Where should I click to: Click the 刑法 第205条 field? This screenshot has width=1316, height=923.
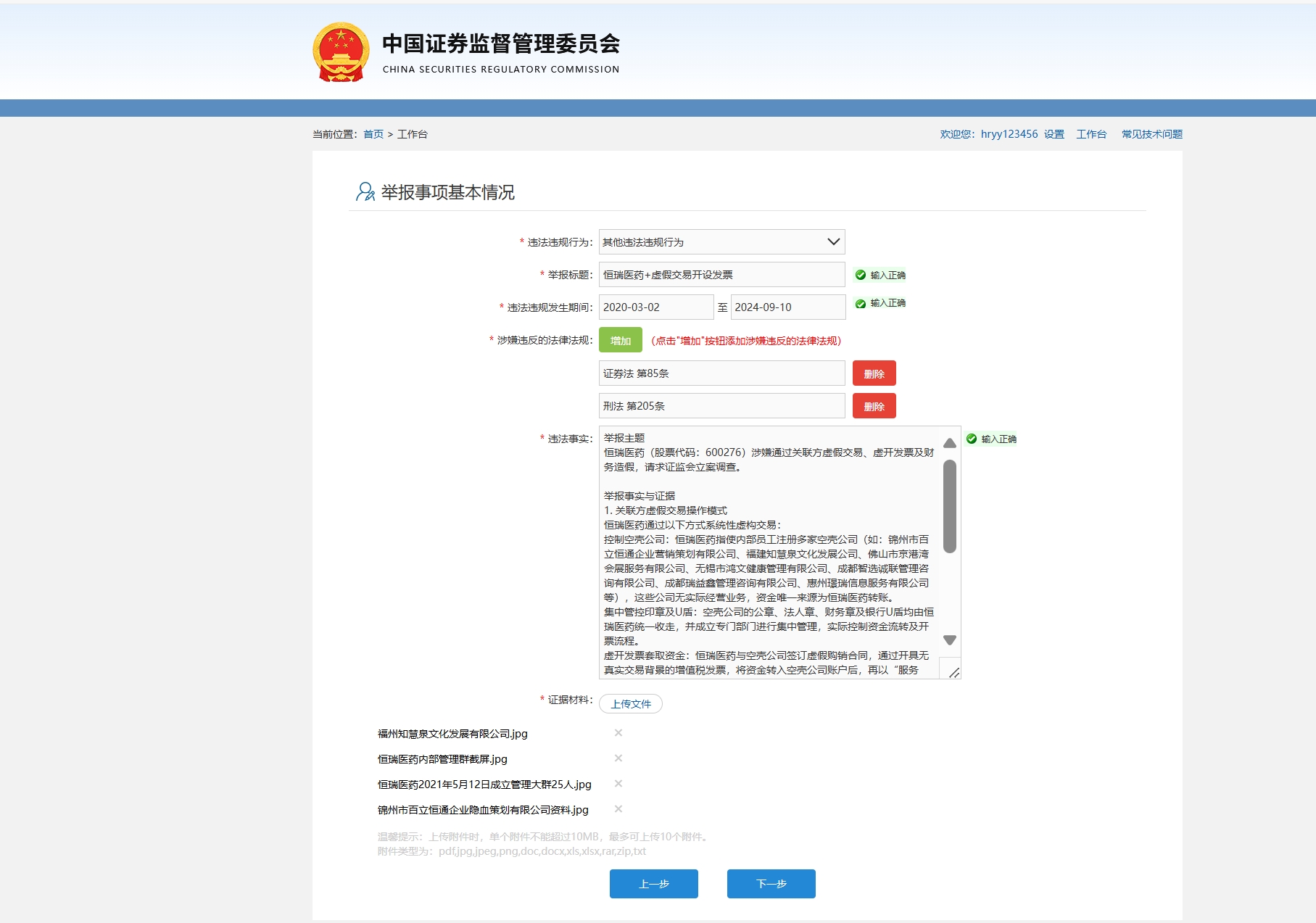pos(722,406)
